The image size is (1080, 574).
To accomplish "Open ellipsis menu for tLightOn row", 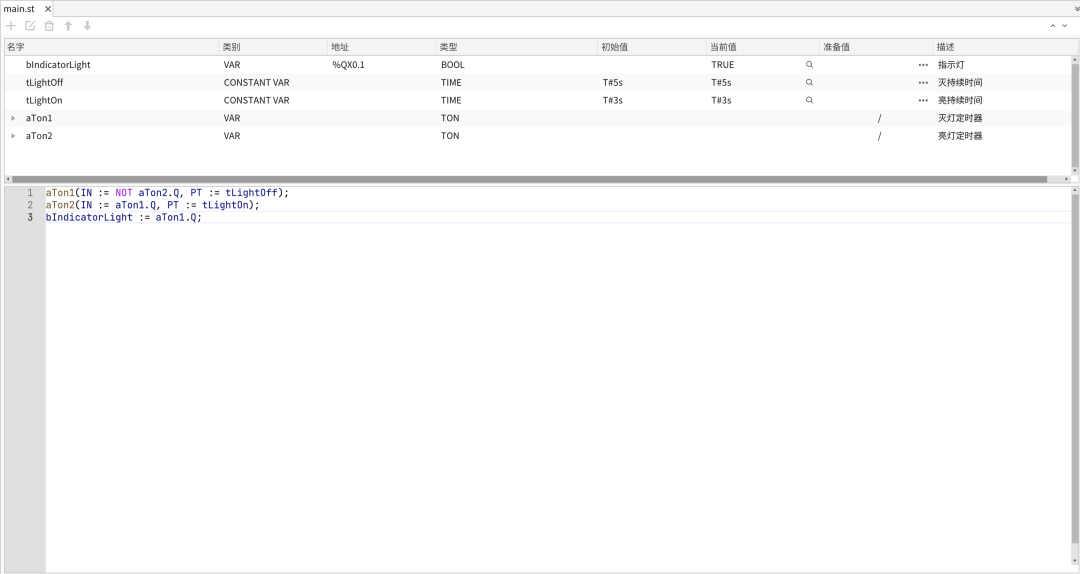I will (x=923, y=101).
